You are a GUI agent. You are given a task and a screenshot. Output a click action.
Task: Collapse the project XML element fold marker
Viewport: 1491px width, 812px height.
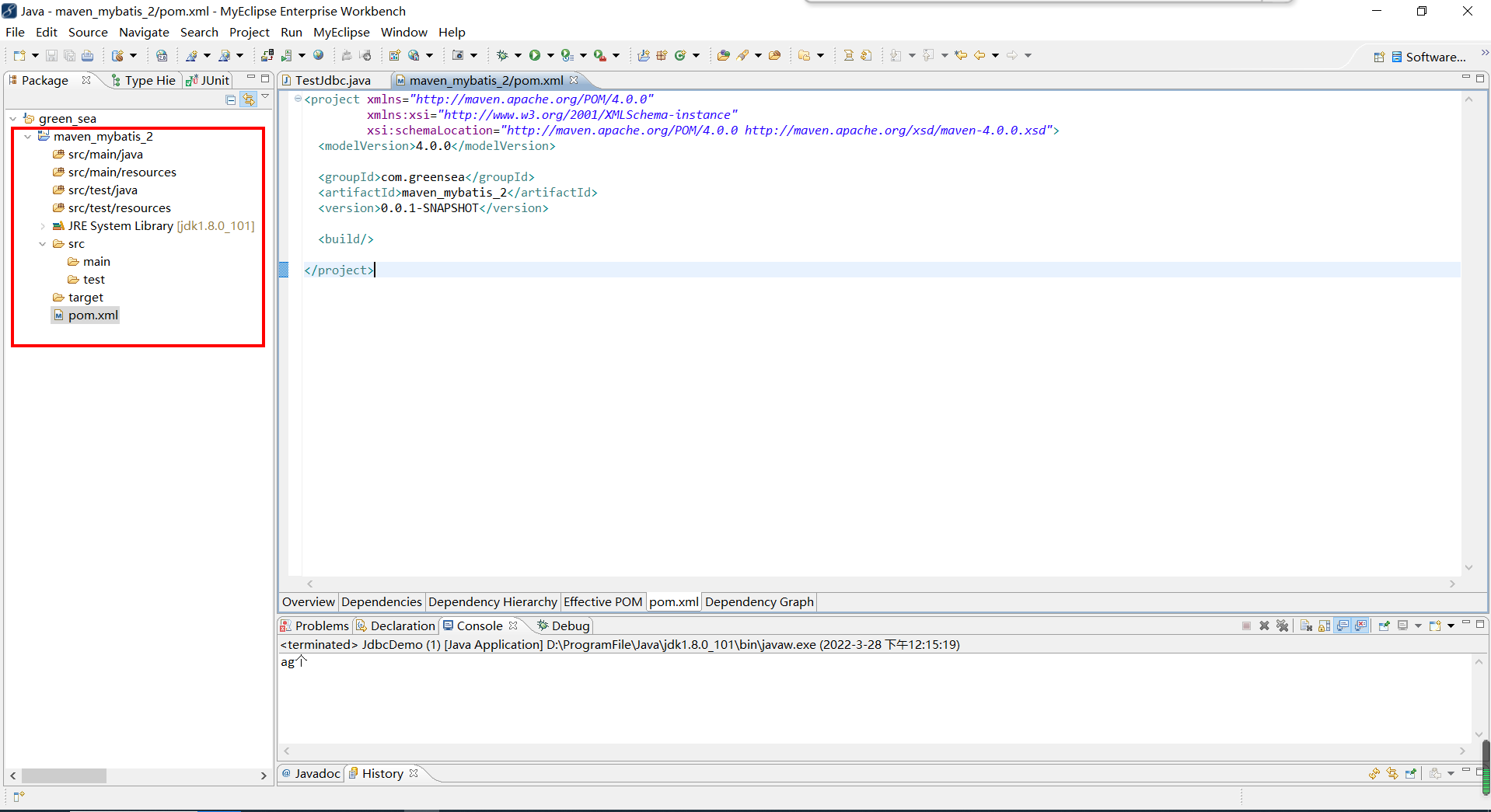tap(298, 99)
